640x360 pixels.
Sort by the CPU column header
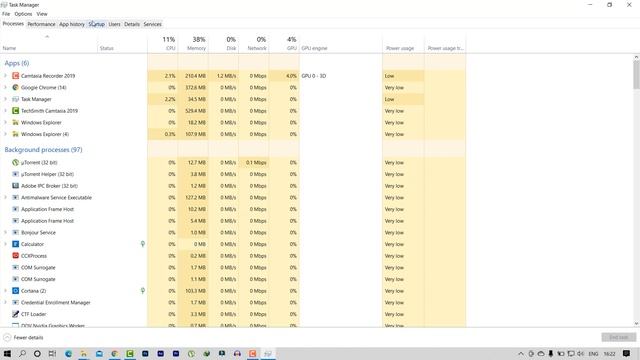[162, 43]
